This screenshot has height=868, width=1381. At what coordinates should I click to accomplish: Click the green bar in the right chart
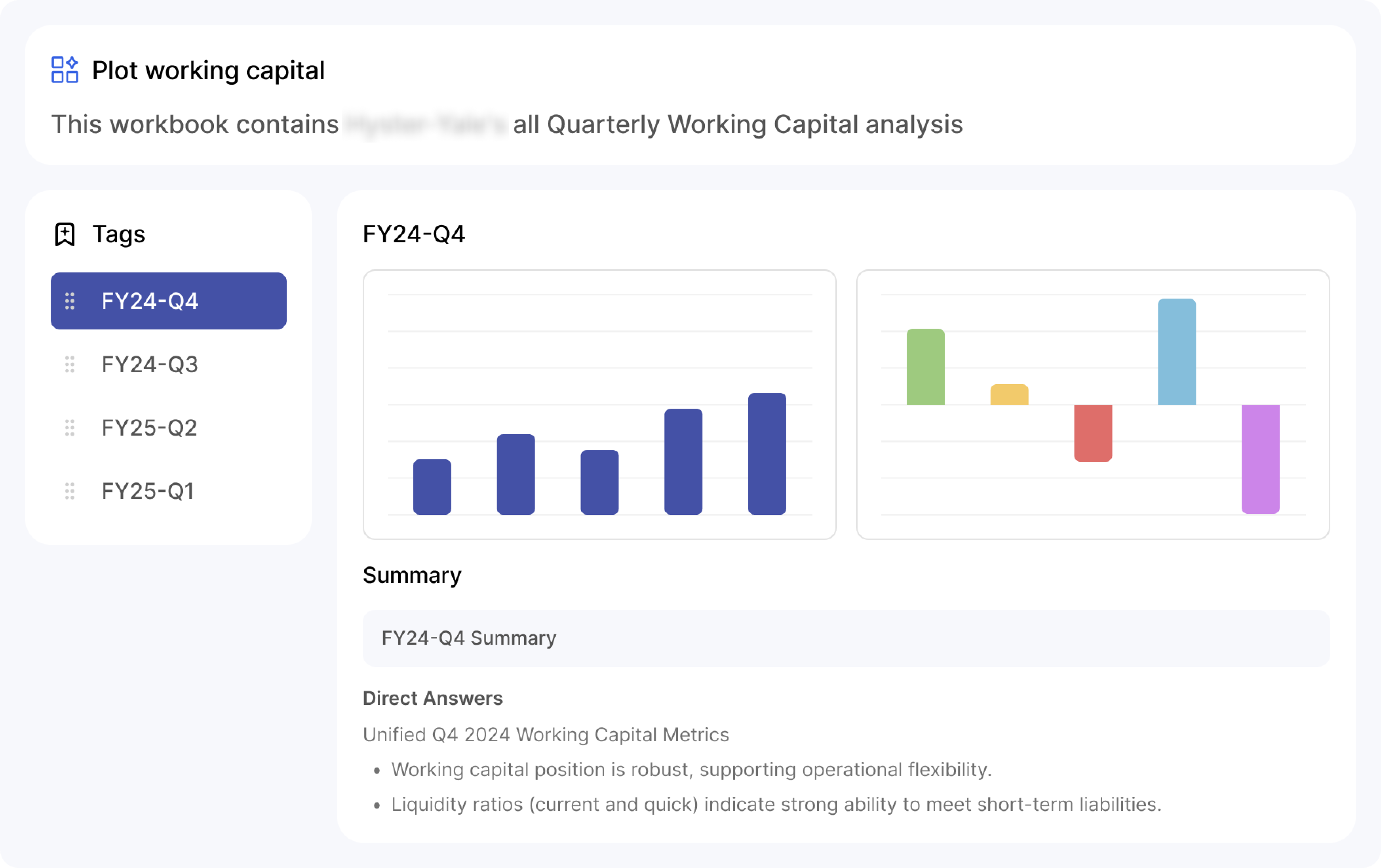pos(925,367)
